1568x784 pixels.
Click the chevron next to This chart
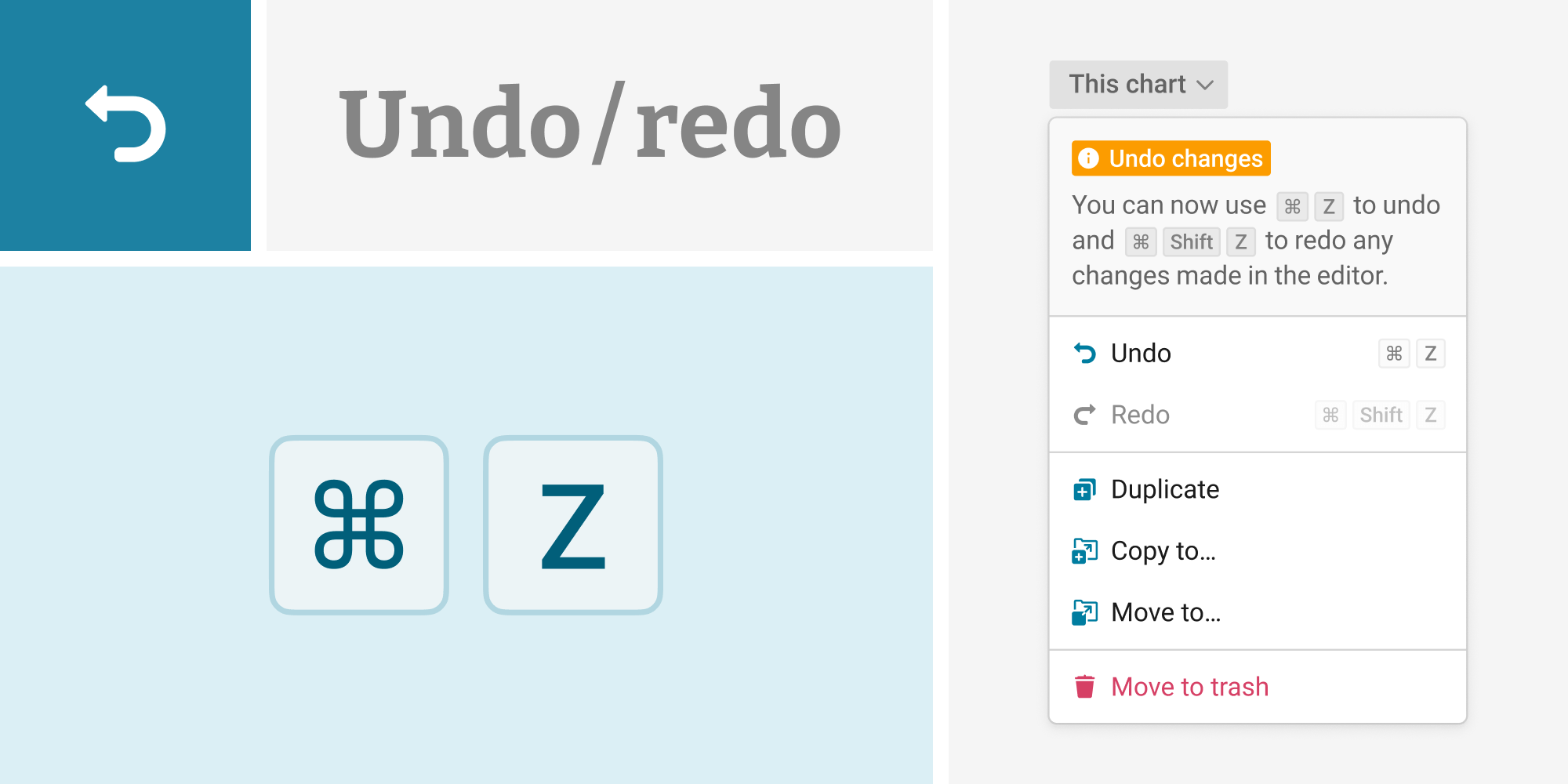[x=1205, y=85]
